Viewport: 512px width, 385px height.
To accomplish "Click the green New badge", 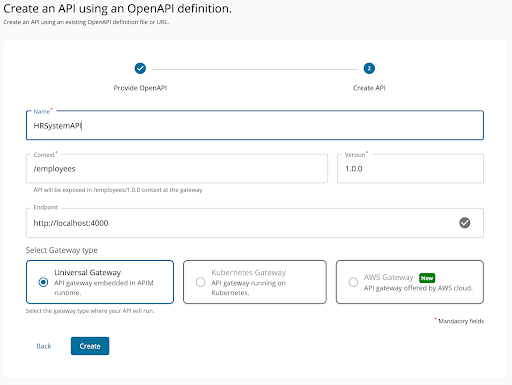I will [427, 278].
